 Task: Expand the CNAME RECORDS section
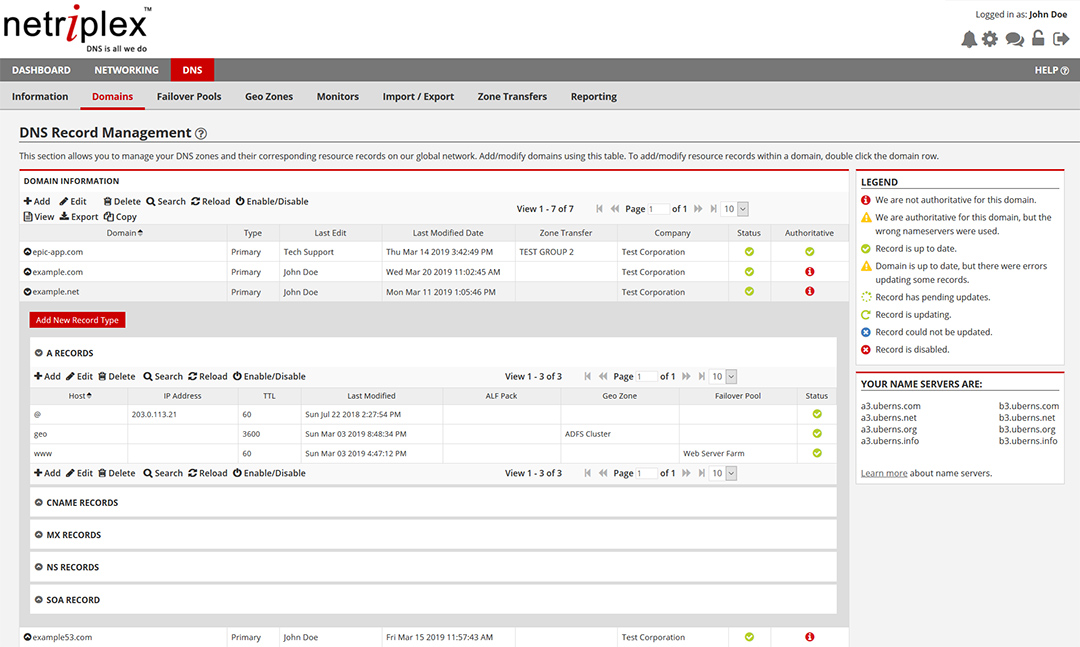pyautogui.click(x=39, y=503)
